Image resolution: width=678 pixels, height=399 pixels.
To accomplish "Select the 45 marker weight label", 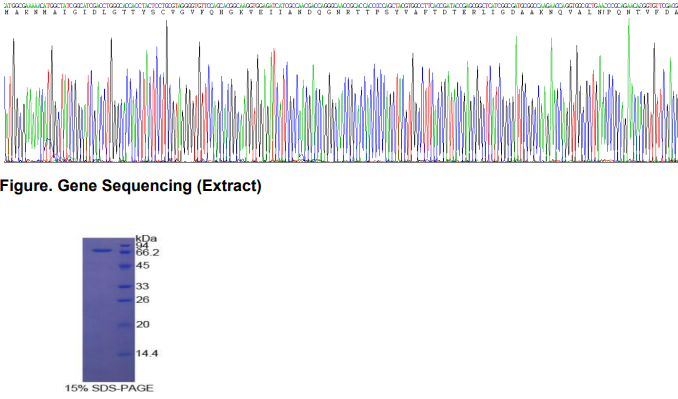I will (x=143, y=265).
